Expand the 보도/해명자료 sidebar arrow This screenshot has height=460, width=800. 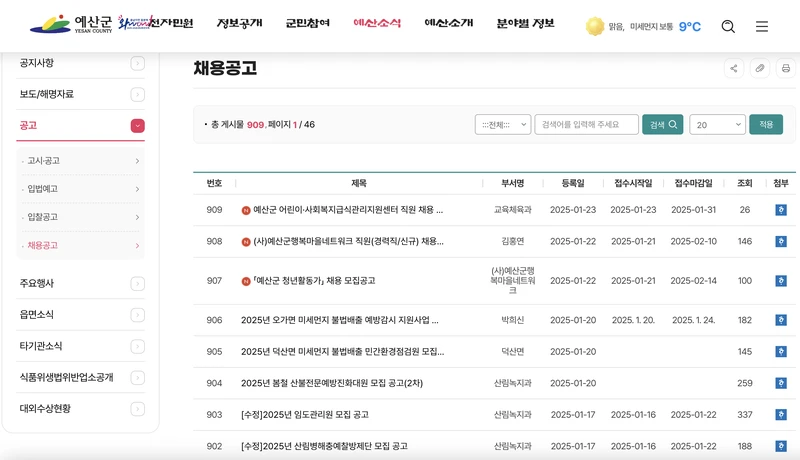tap(138, 94)
